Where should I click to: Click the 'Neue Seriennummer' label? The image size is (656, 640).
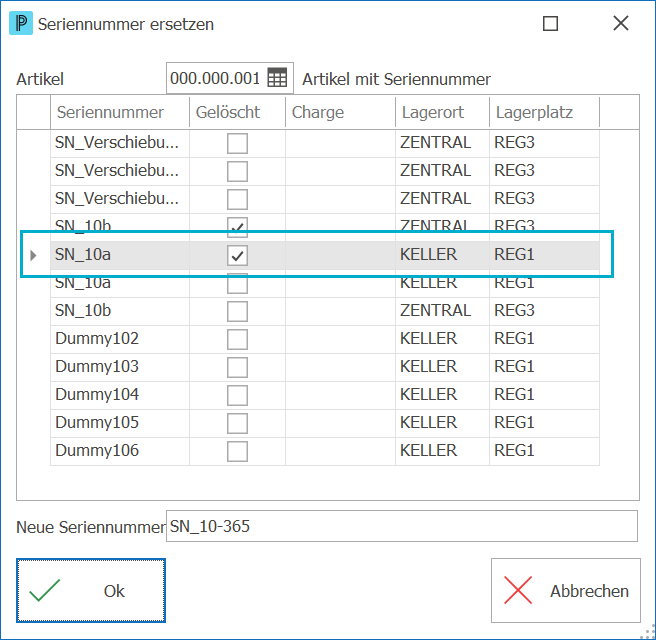coord(91,527)
